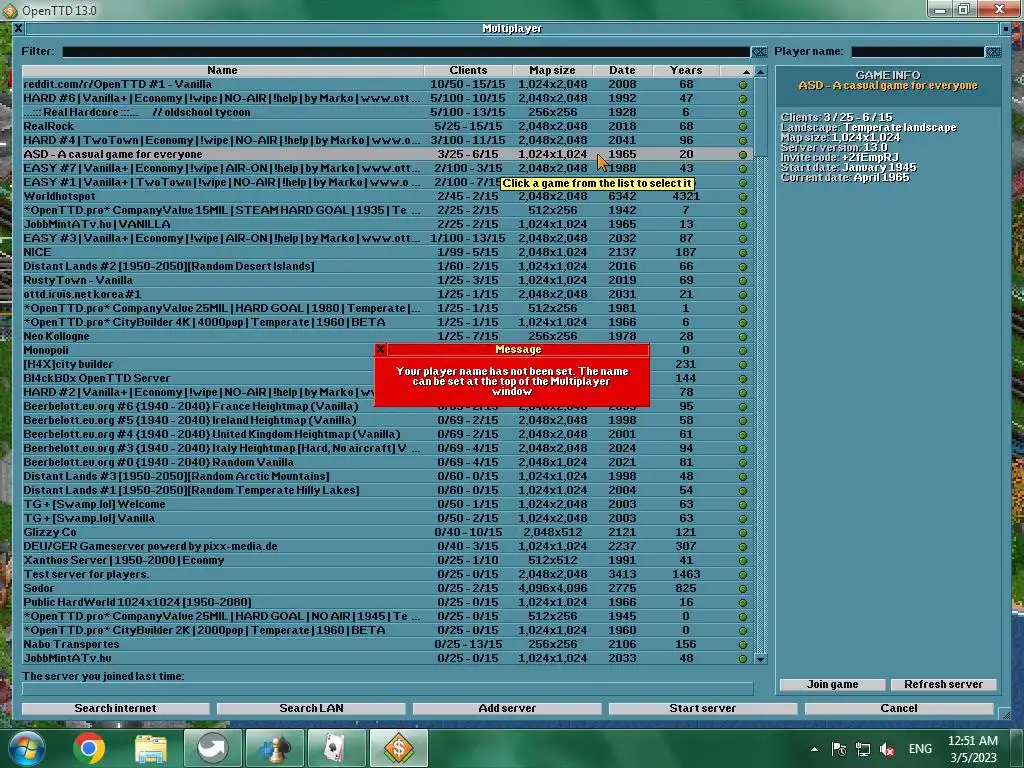1024x768 pixels.
Task: Select the Real Hardcore oldschool tycoon server
Action: coord(387,112)
